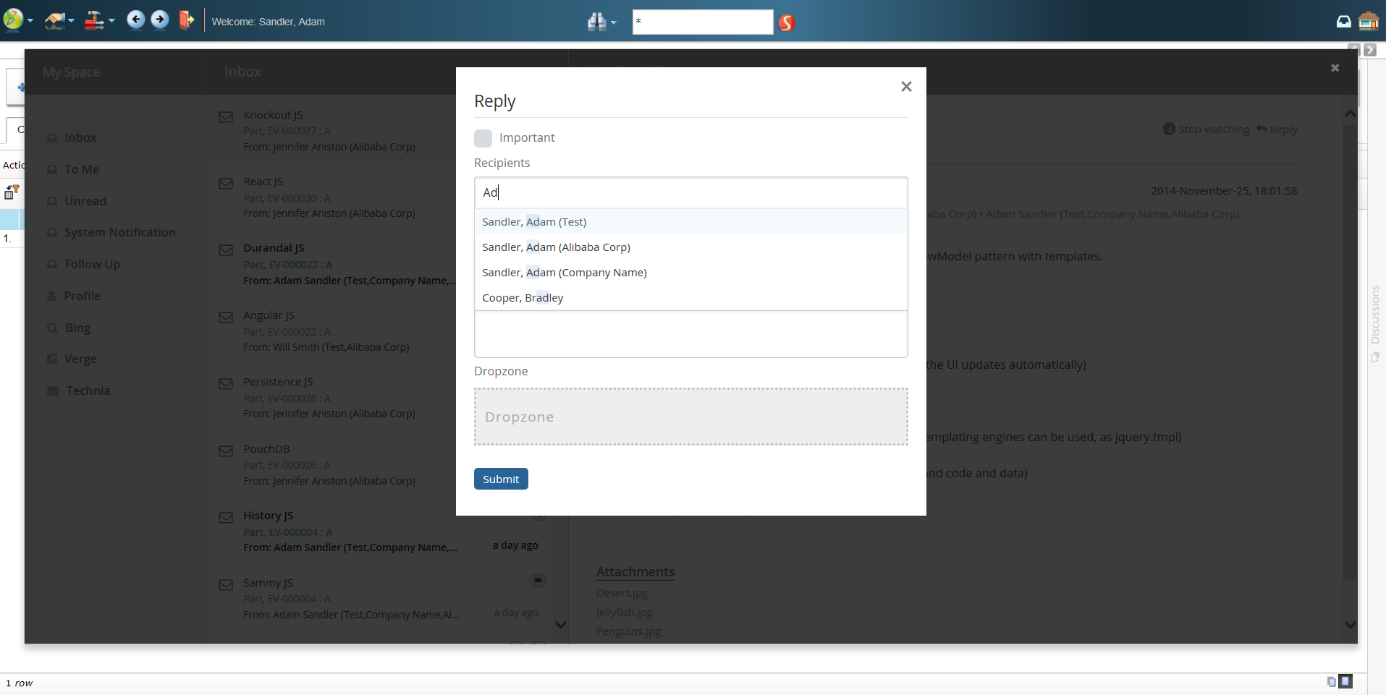The width and height of the screenshot is (1386, 695).
Task: Tick the Important checkbox
Action: (x=483, y=138)
